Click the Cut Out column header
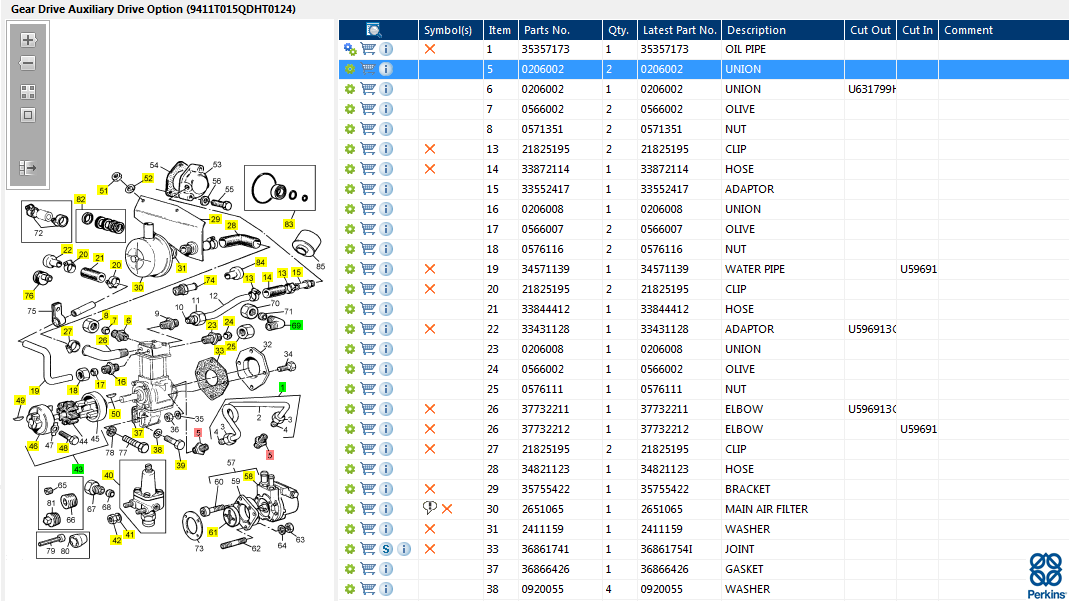The height and width of the screenshot is (601, 1069). pyautogui.click(x=871, y=30)
